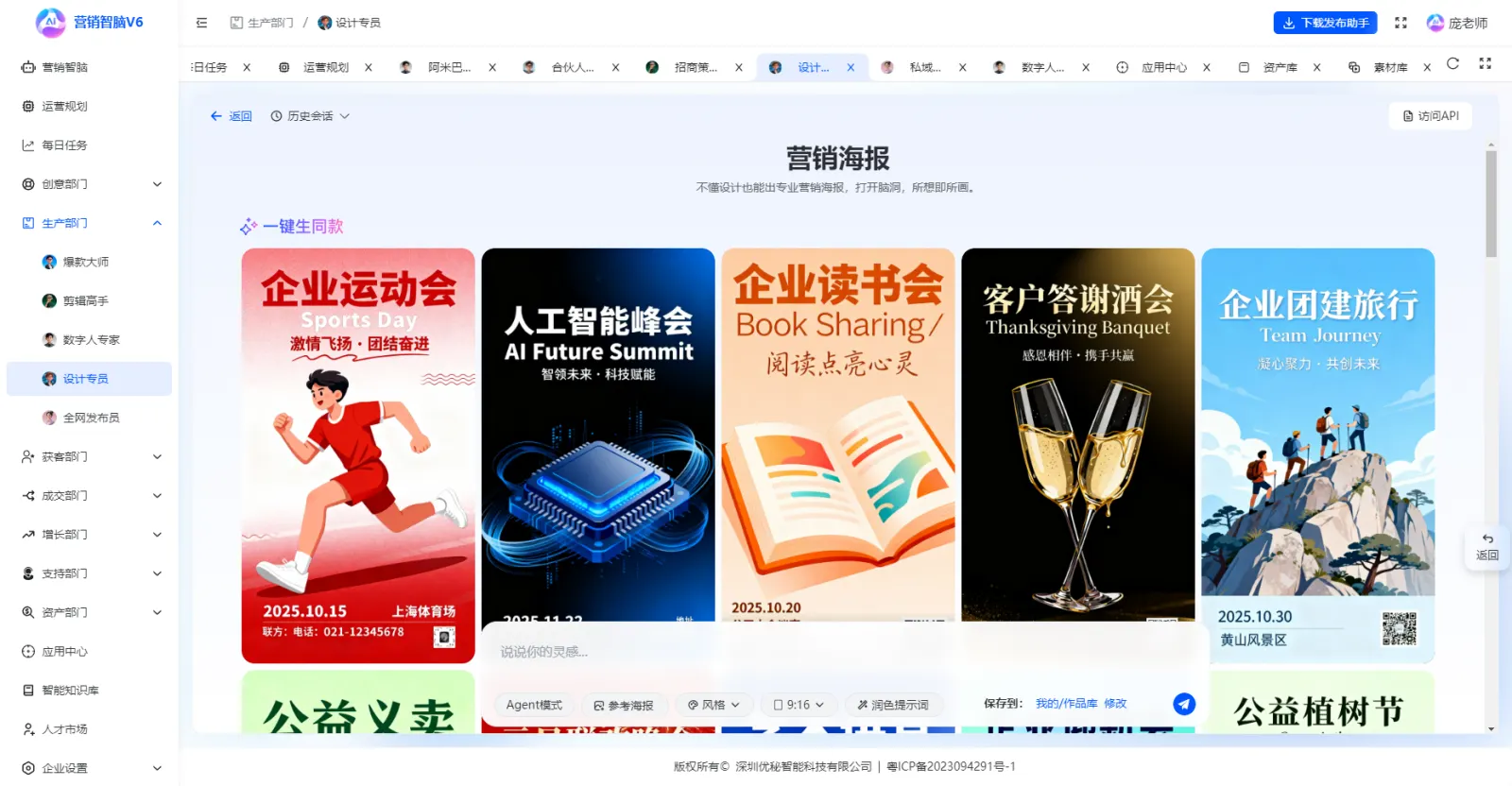Expand the 获客部门 sidebar group
1512x786 pixels.
tap(90, 456)
